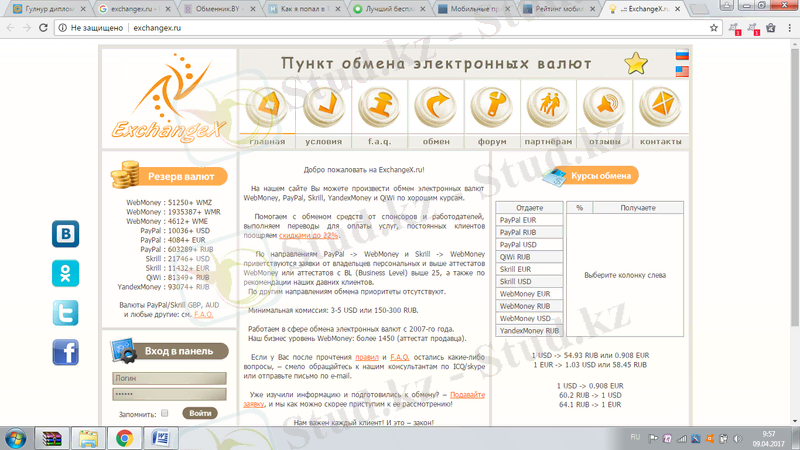Bookmark this page with the star icon
This screenshot has width=800, height=450.
click(713, 28)
